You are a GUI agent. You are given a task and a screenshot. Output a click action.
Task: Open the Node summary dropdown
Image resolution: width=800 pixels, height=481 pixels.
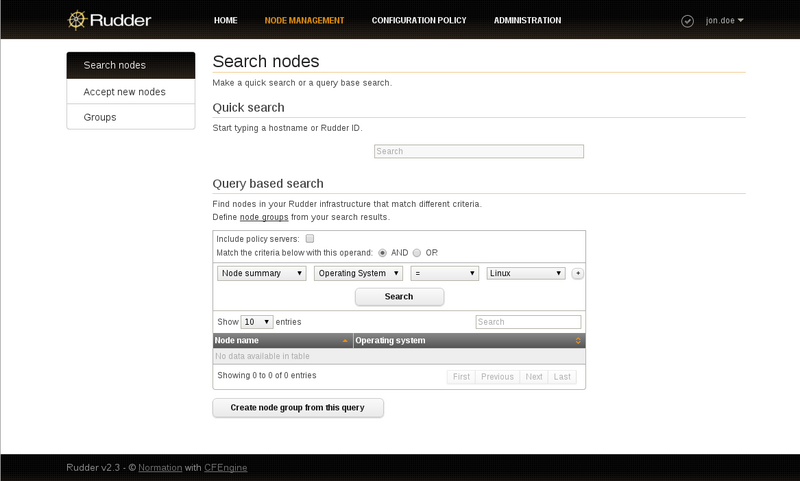coord(262,273)
